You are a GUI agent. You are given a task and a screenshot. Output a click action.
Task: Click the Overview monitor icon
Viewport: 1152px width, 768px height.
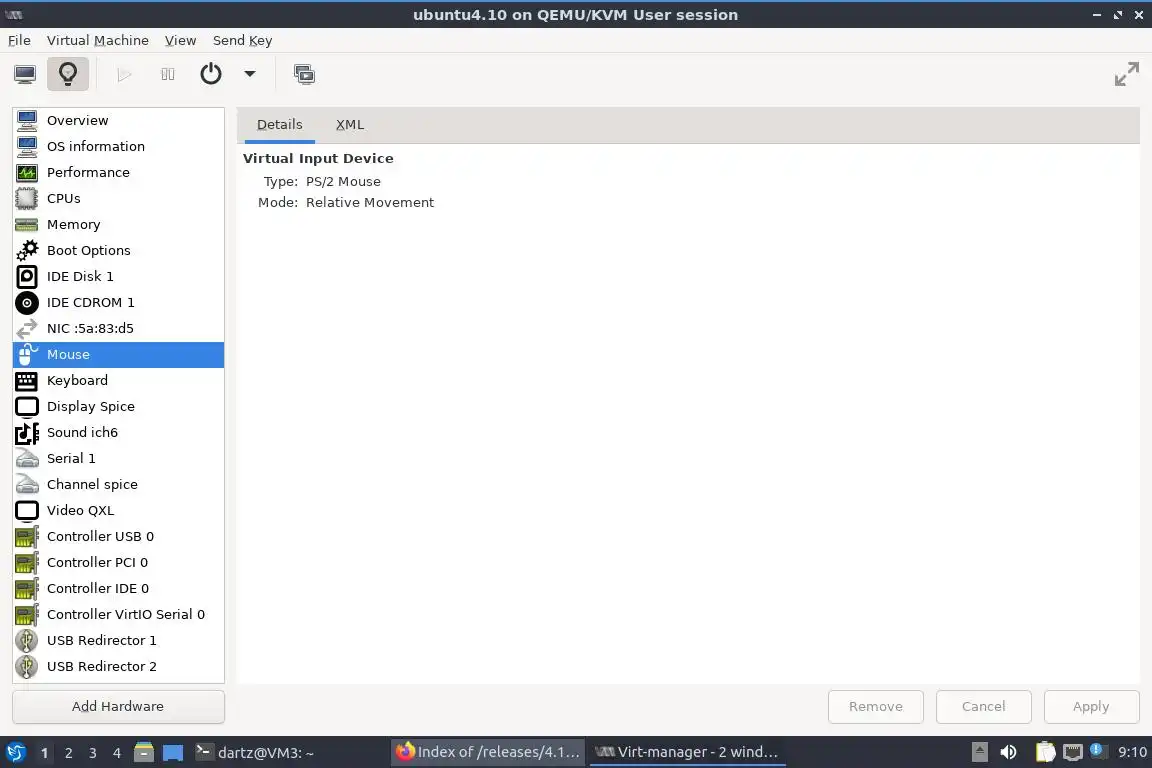click(x=26, y=121)
